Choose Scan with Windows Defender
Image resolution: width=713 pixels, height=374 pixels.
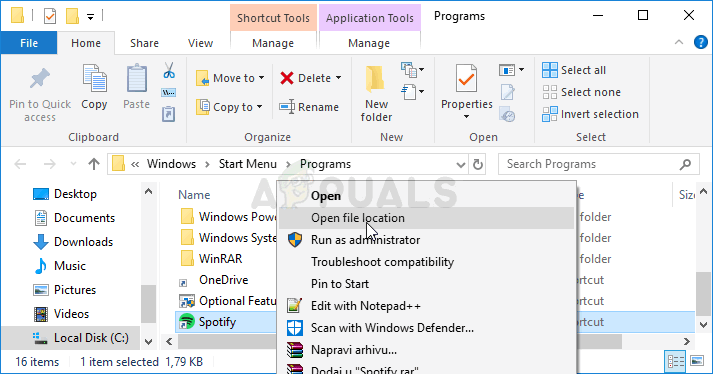tap(426, 328)
